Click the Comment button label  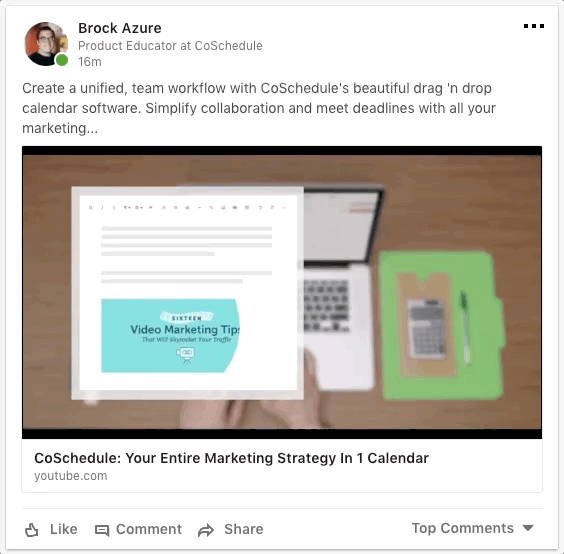tap(149, 529)
